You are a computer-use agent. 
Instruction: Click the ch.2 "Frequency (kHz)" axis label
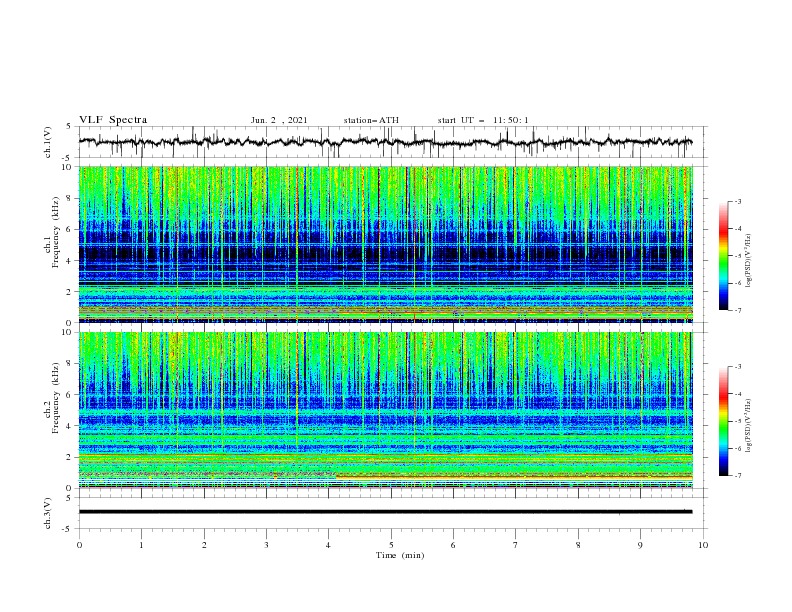(56, 396)
